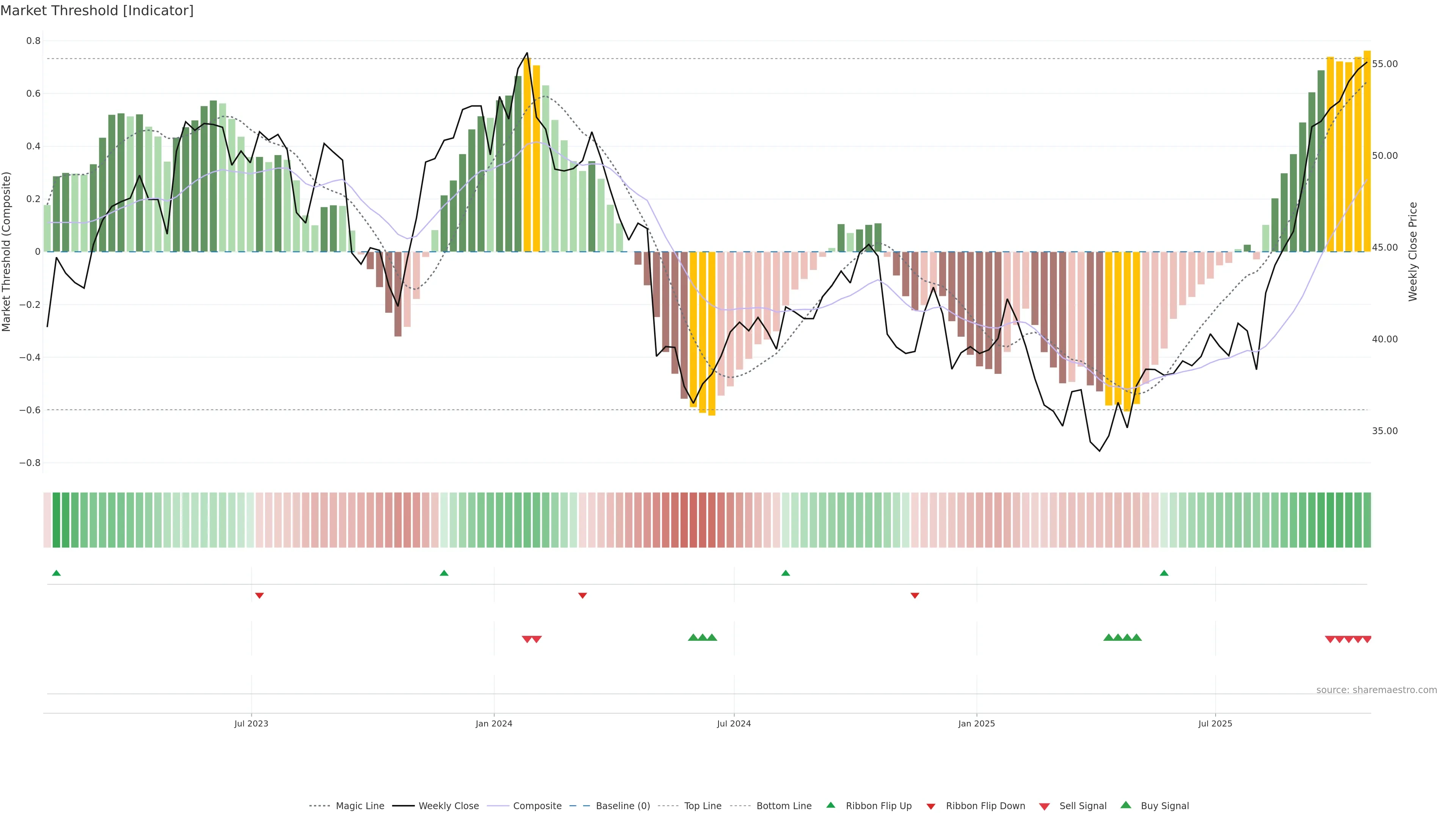This screenshot has height=819, width=1456.
Task: Click the darkest green ribbon cell at far left
Action: point(56,520)
